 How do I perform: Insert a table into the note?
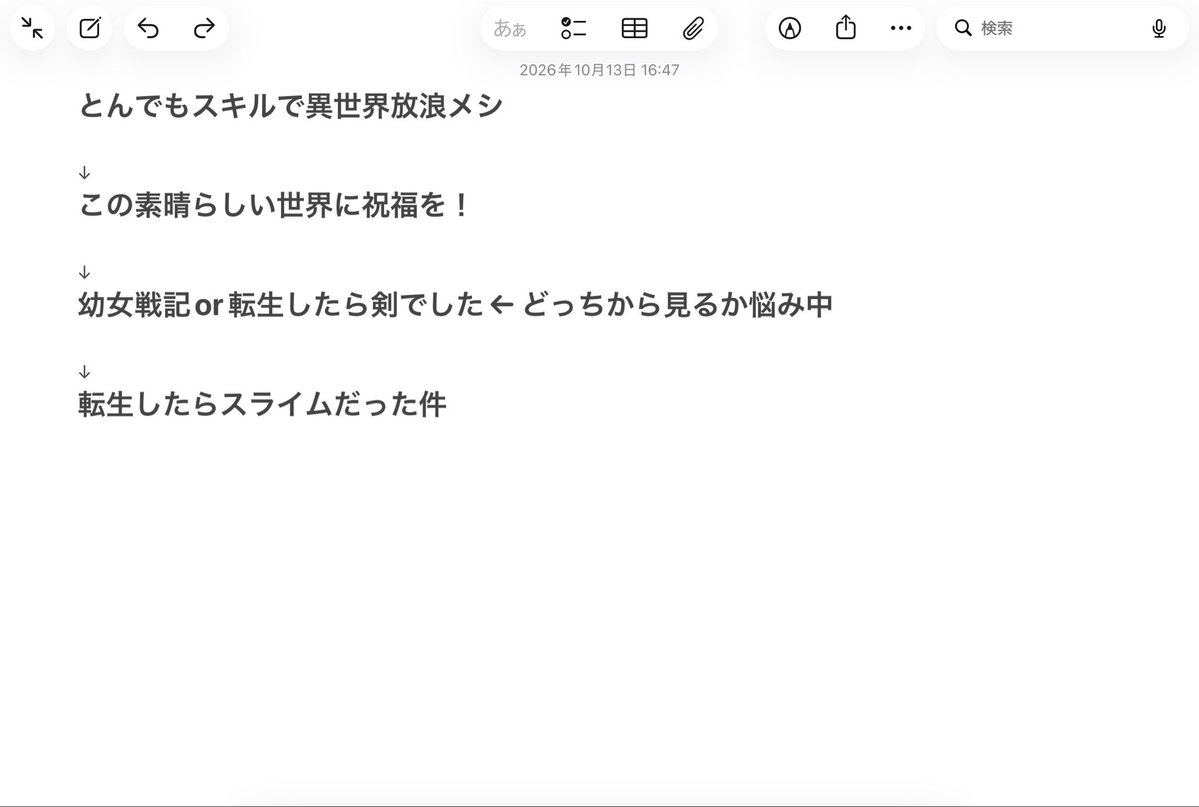click(x=635, y=28)
